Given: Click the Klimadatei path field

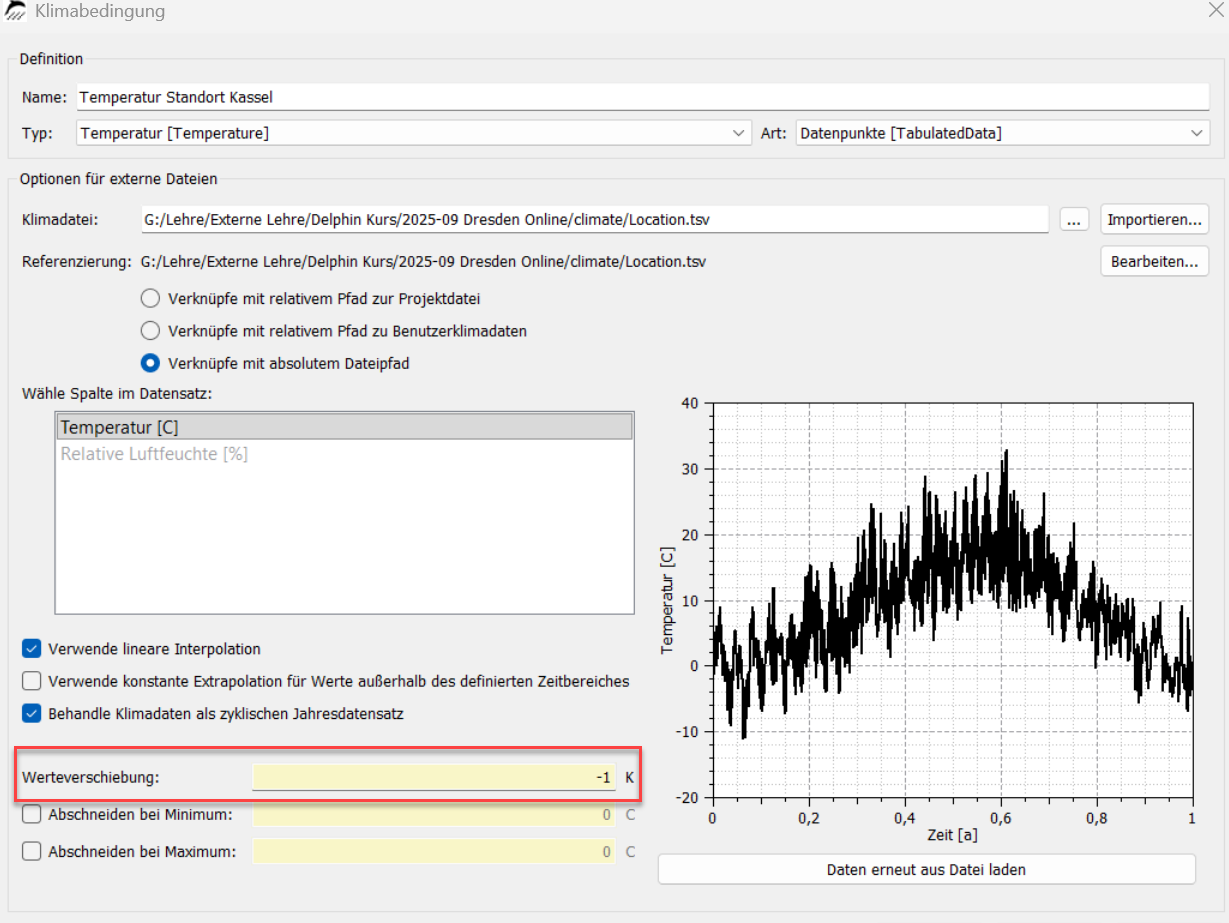Looking at the screenshot, I should (595, 219).
